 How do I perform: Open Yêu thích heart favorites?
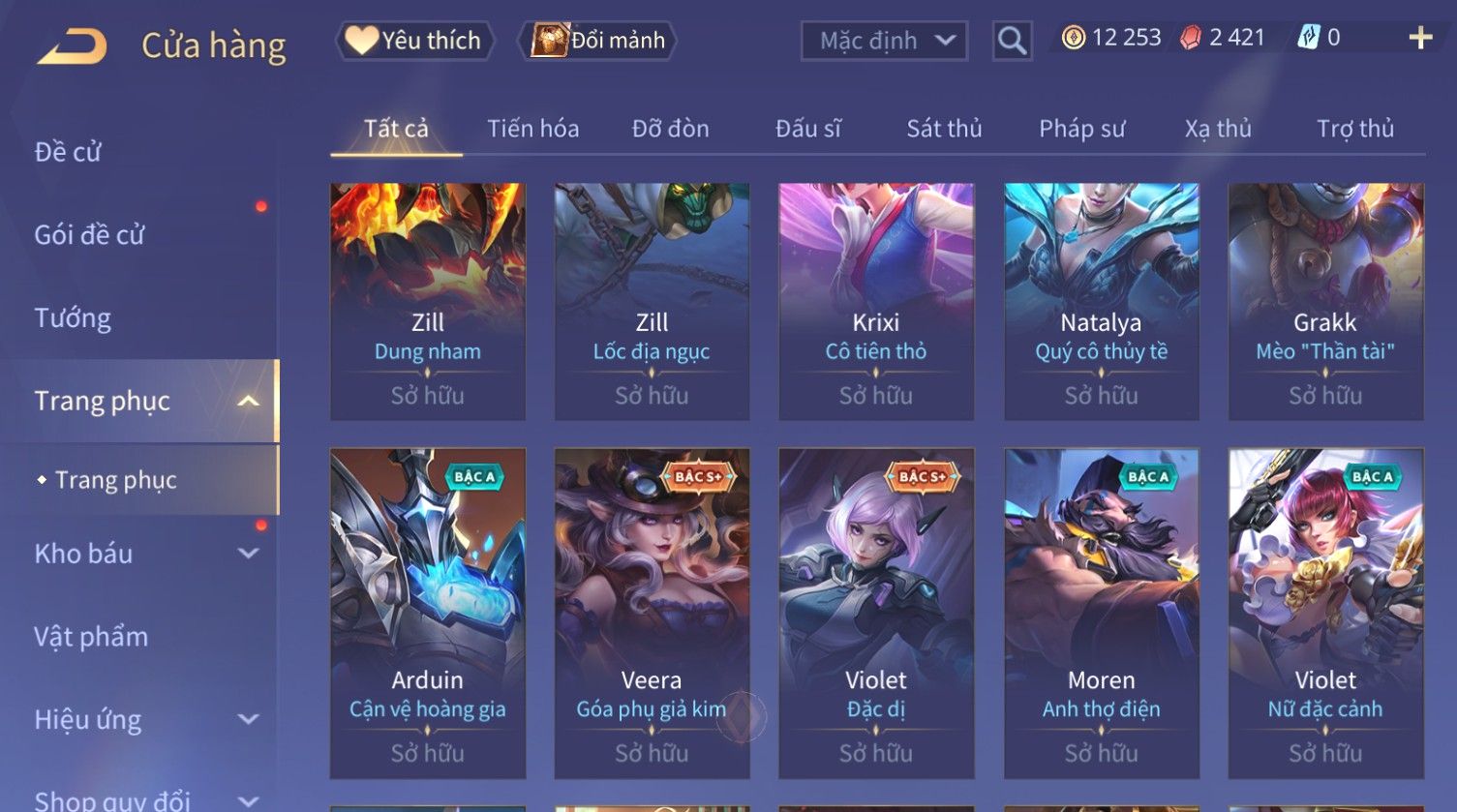point(414,41)
